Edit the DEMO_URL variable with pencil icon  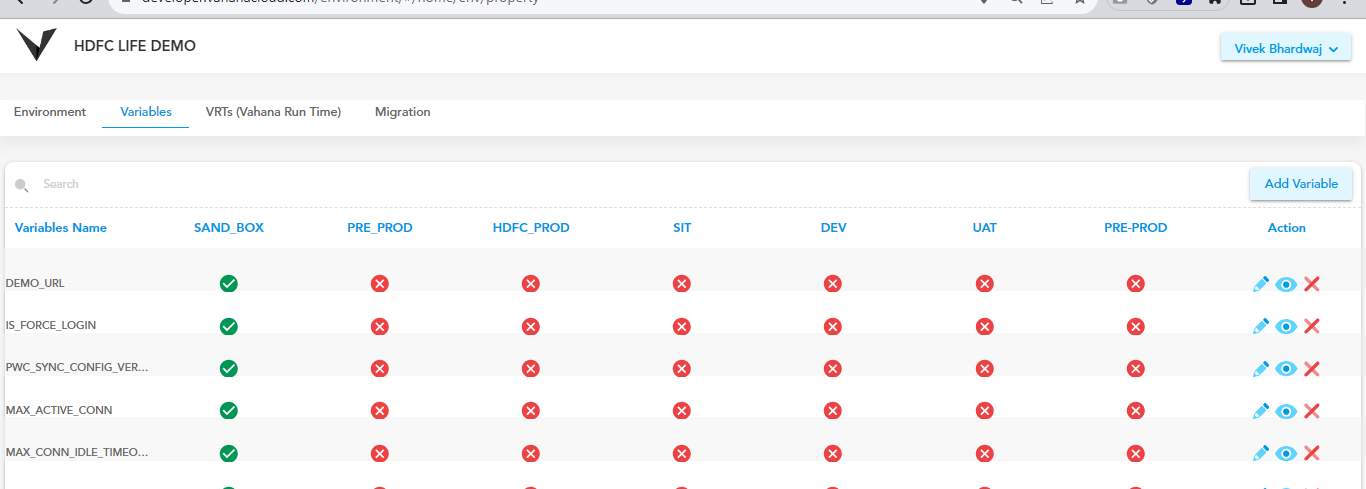[1261, 284]
